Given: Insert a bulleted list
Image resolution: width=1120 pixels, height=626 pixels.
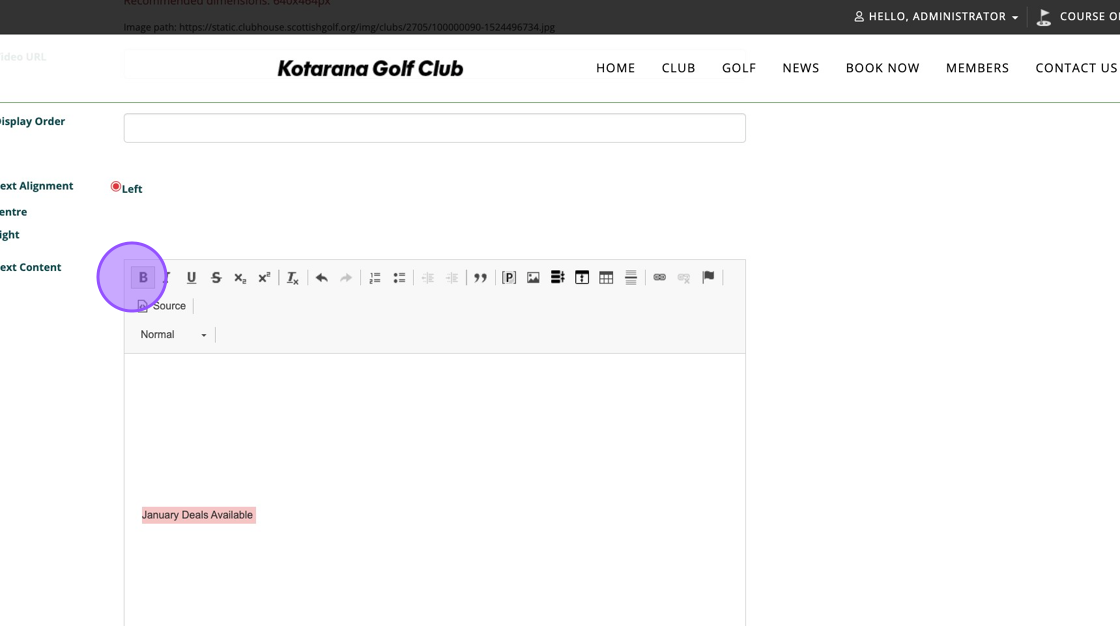Looking at the screenshot, I should tap(399, 277).
